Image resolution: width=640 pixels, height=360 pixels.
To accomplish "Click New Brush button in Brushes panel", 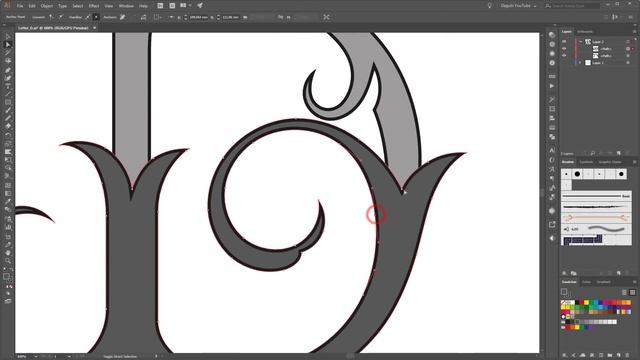I will coord(619,273).
